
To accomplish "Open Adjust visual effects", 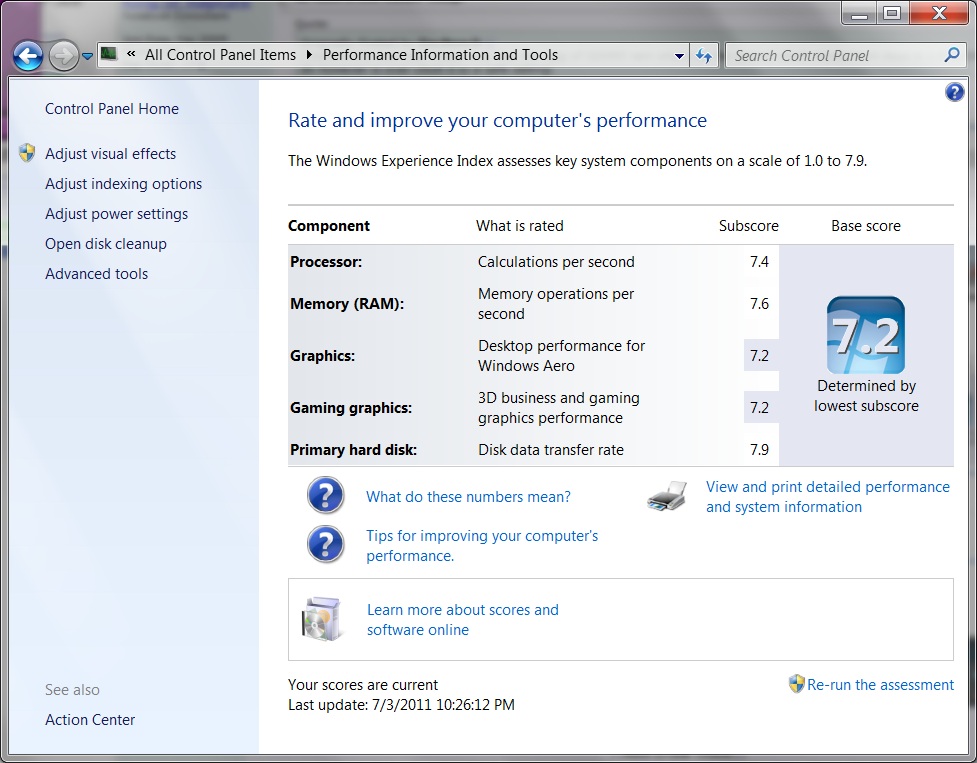I will 110,154.
